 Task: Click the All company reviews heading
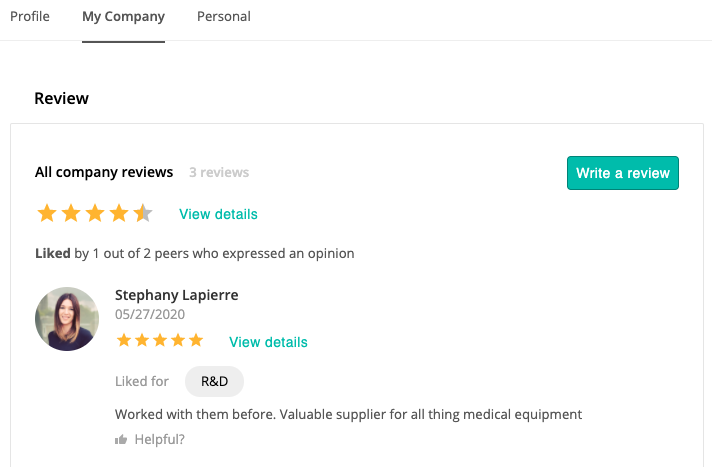104,172
